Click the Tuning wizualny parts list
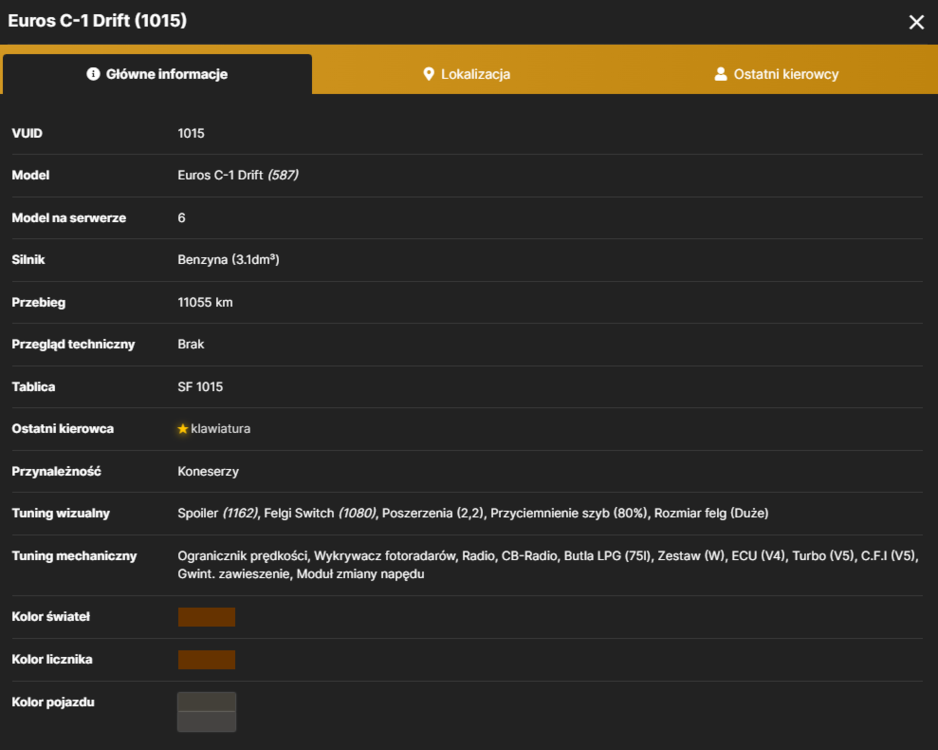The width and height of the screenshot is (938, 750). (473, 513)
